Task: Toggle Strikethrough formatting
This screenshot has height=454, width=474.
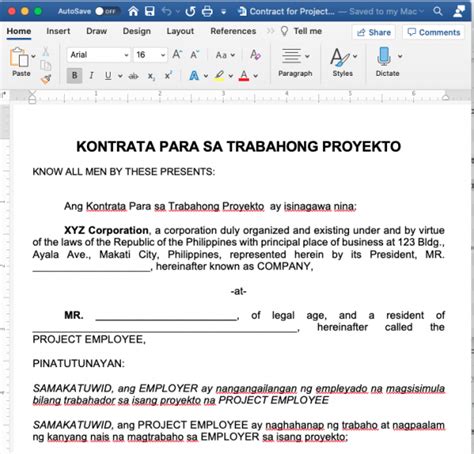Action: [x=133, y=76]
